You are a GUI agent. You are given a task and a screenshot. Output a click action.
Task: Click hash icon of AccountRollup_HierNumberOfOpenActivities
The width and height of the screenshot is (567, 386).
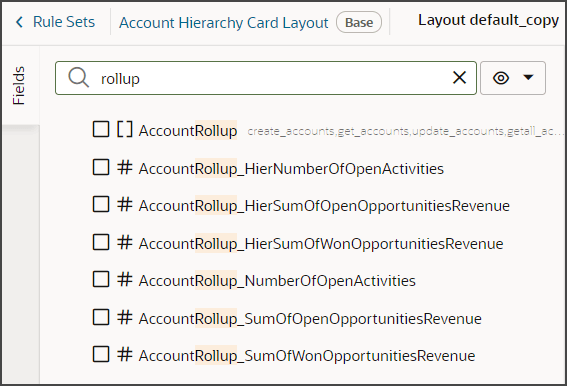[x=124, y=167]
